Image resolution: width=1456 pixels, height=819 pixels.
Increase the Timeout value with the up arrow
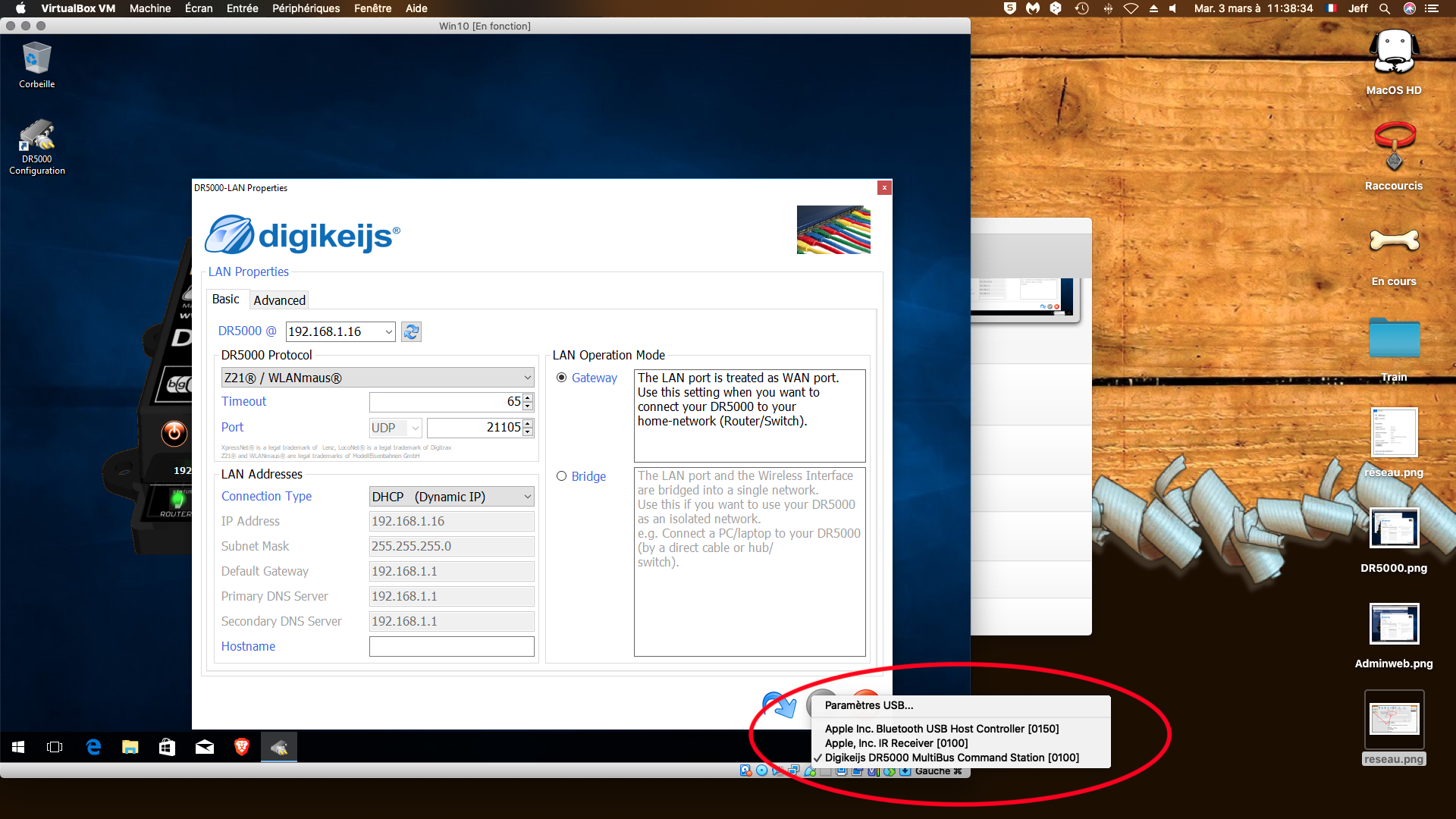click(x=528, y=397)
